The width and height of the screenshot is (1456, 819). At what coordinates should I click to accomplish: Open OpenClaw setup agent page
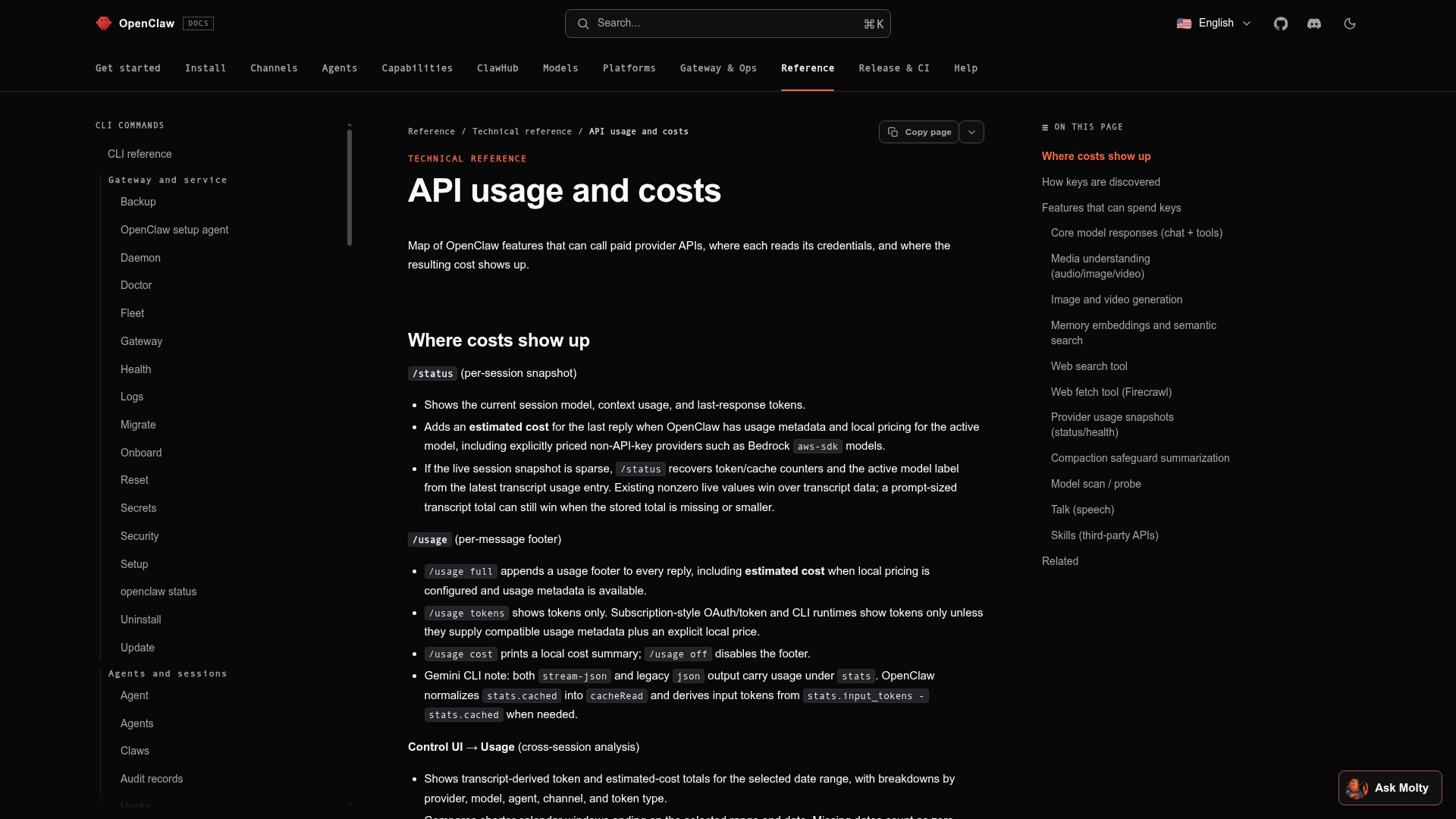(x=174, y=230)
